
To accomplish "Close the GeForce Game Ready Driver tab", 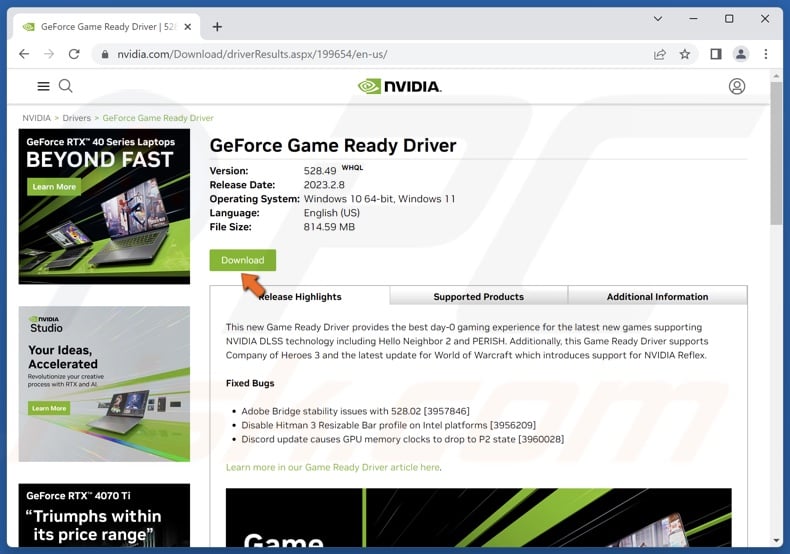I will click(187, 27).
